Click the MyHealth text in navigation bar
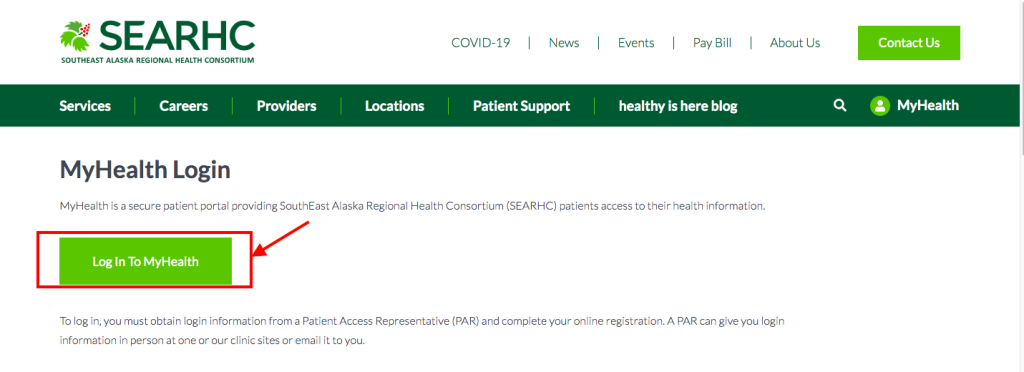Screen dimensions: 1024x372 tap(927, 105)
